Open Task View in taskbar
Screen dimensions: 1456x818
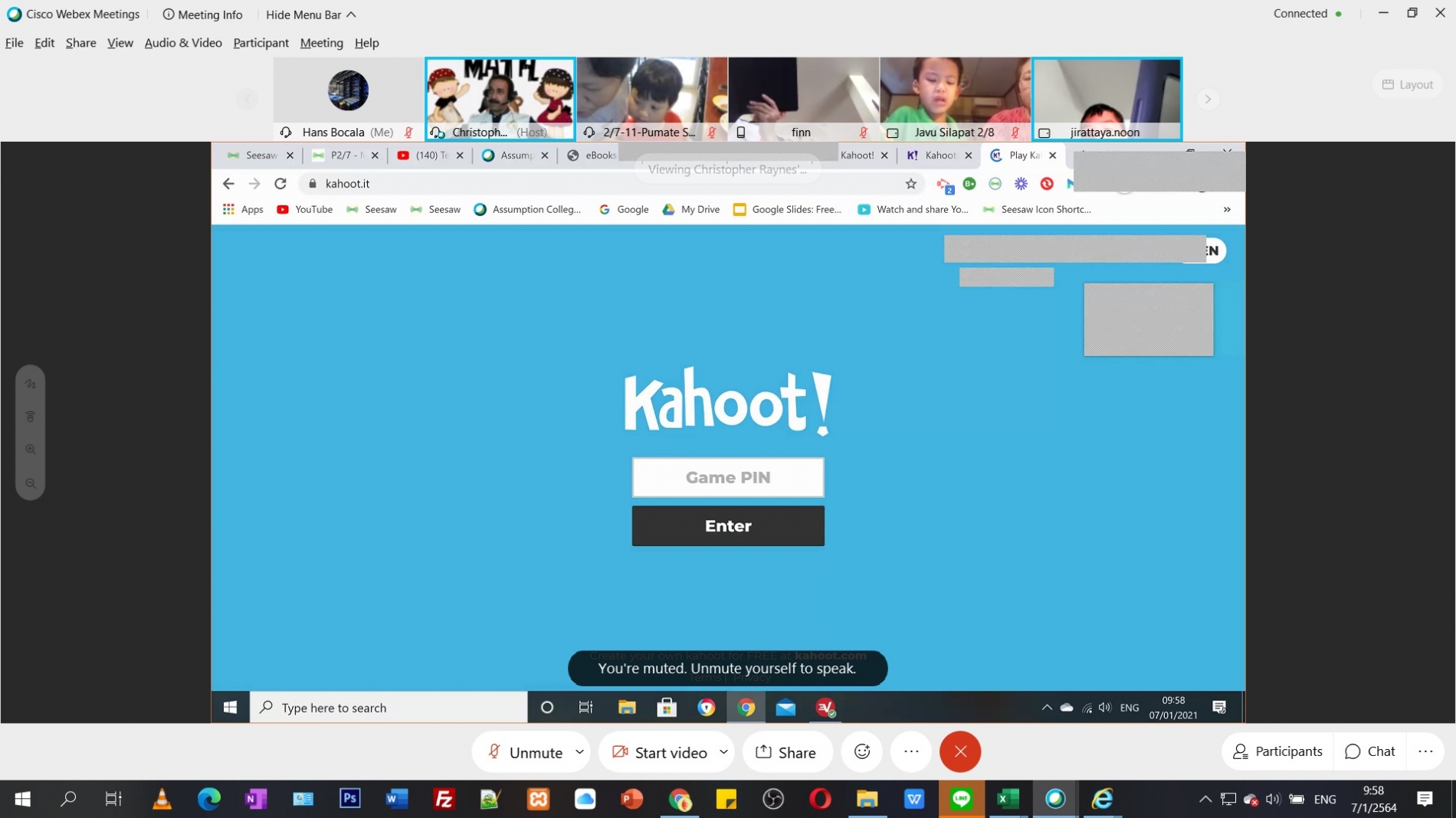tap(113, 799)
